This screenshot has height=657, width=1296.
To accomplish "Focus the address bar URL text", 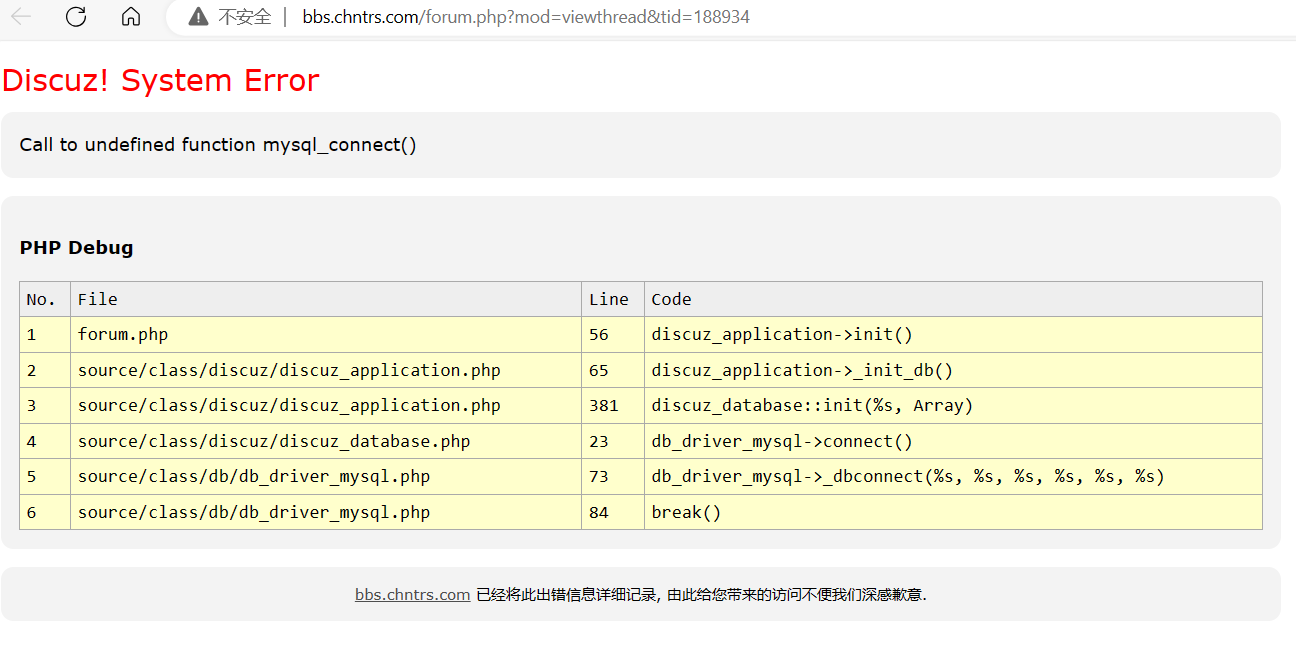I will [x=526, y=17].
